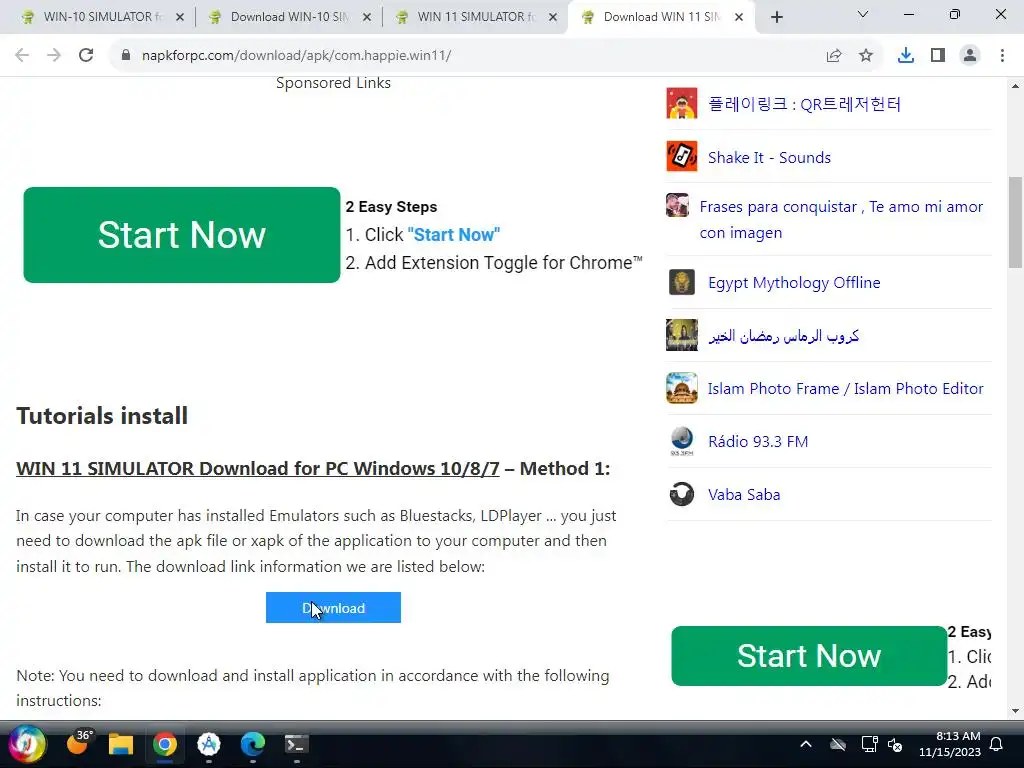Image resolution: width=1024 pixels, height=768 pixels.
Task: Open Islam Photo Frame link
Action: click(x=846, y=389)
